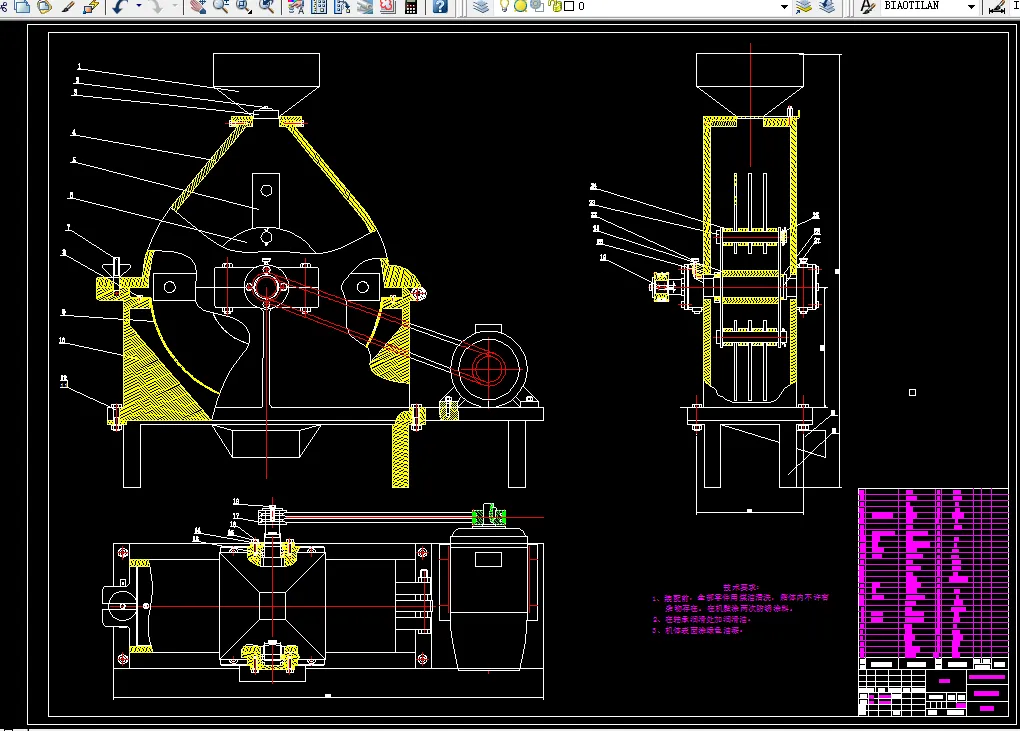Image resolution: width=1020 pixels, height=731 pixels.
Task: Click Make Object's Layer Current icon
Action: 804,7
